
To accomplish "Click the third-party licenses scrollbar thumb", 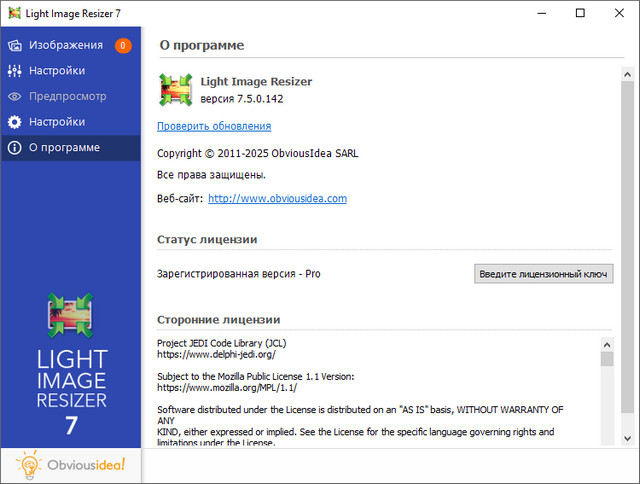I will coord(607,359).
